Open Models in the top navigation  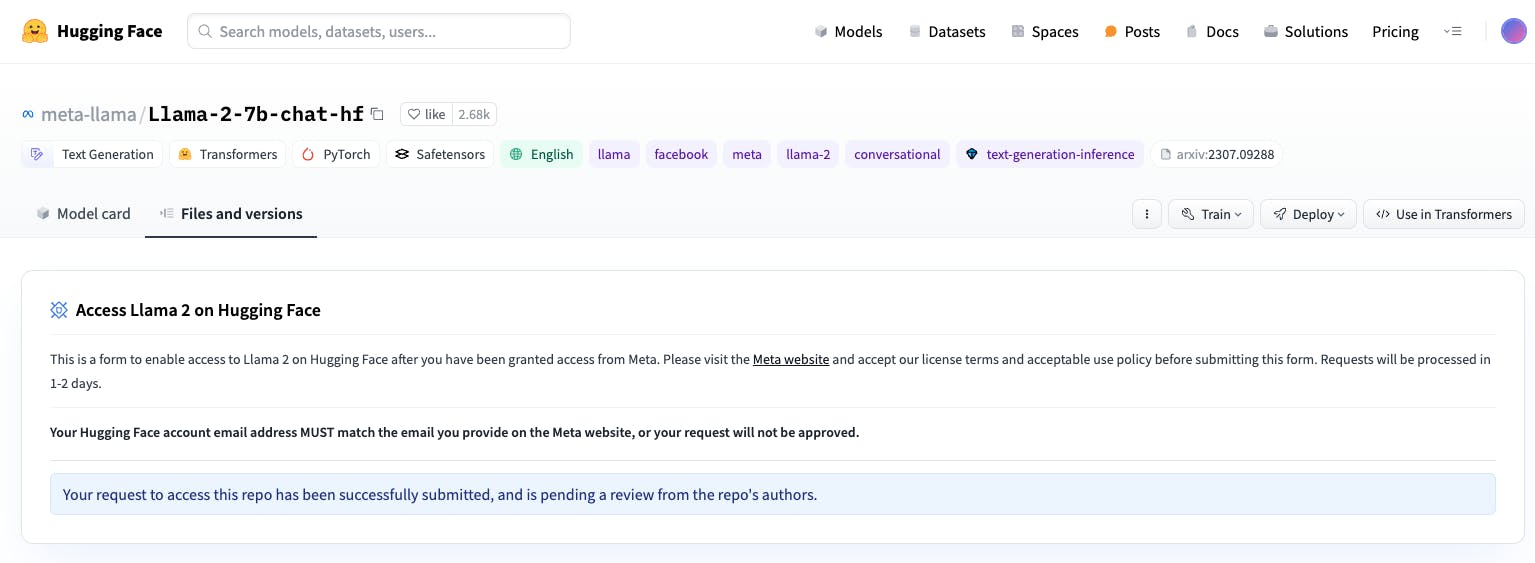[848, 31]
